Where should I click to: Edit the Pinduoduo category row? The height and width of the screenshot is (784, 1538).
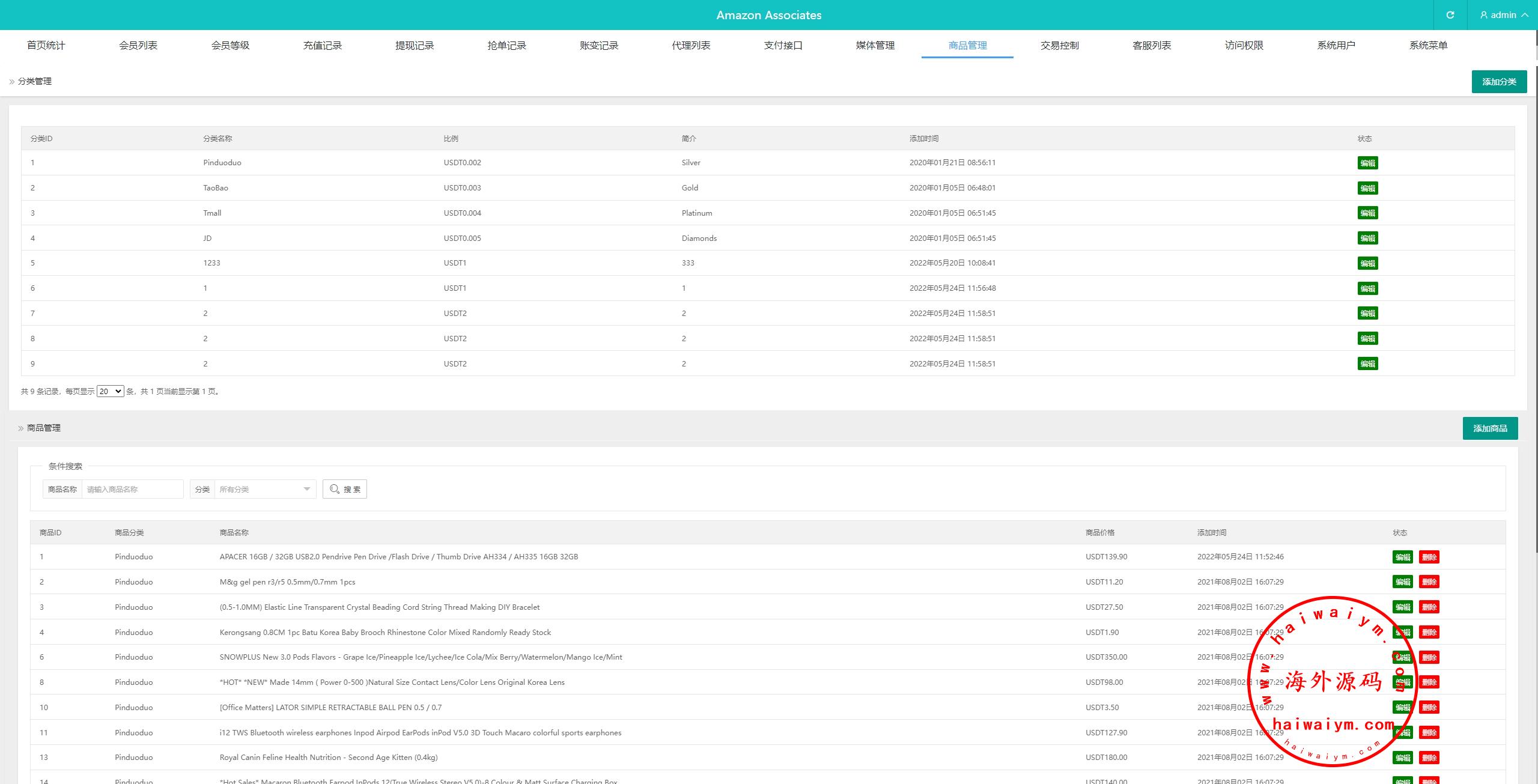[1367, 163]
